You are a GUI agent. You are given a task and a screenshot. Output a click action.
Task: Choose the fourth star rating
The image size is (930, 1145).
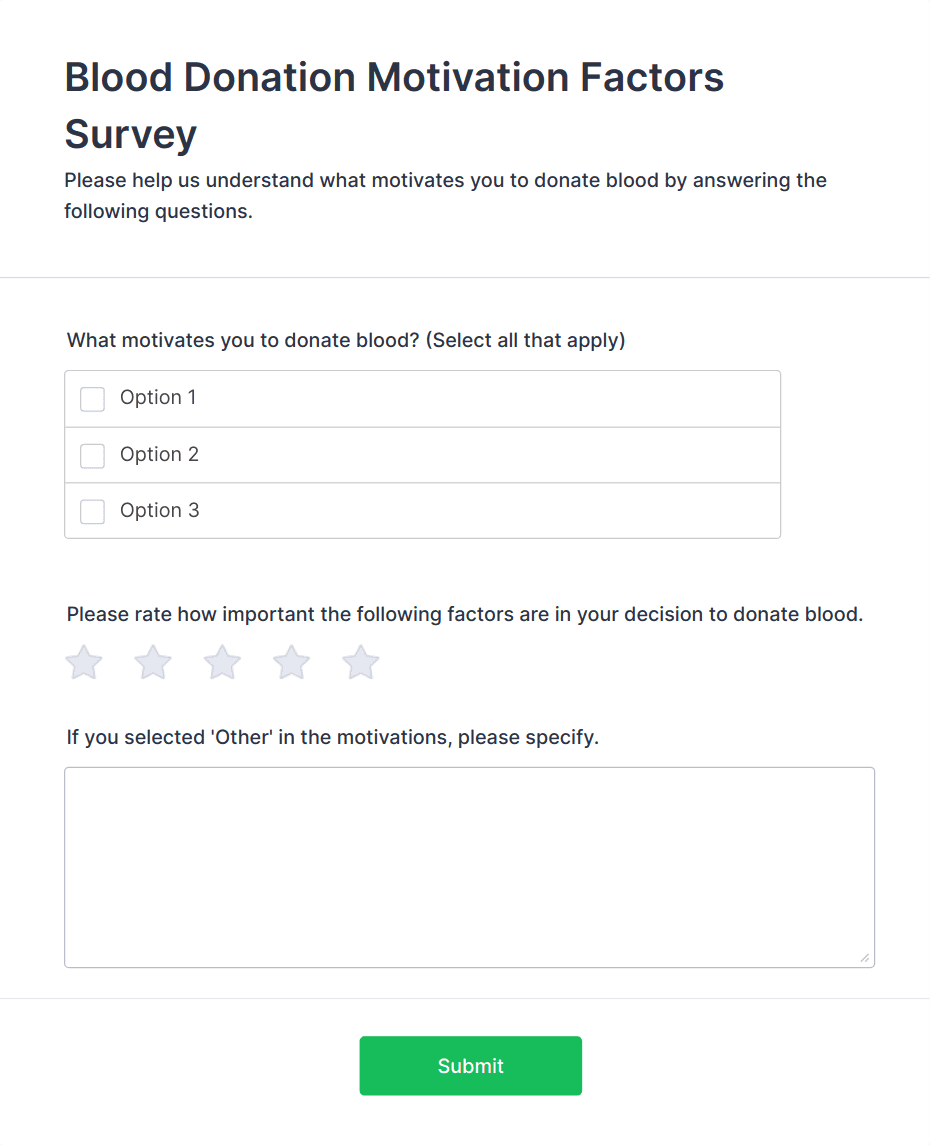291,662
